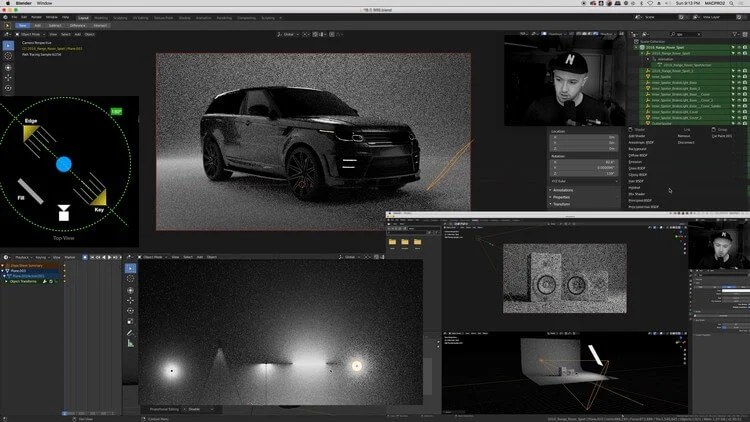Jump to the timeline end frame

click(x=121, y=257)
